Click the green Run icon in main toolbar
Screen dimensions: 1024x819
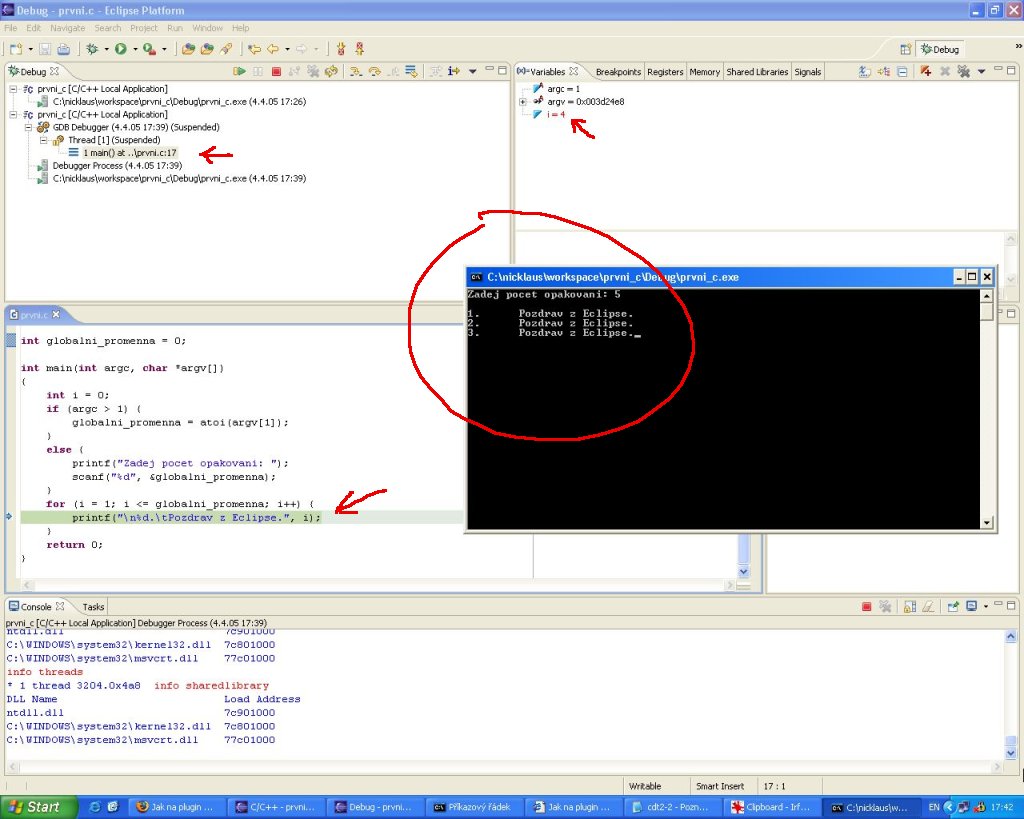(x=120, y=49)
